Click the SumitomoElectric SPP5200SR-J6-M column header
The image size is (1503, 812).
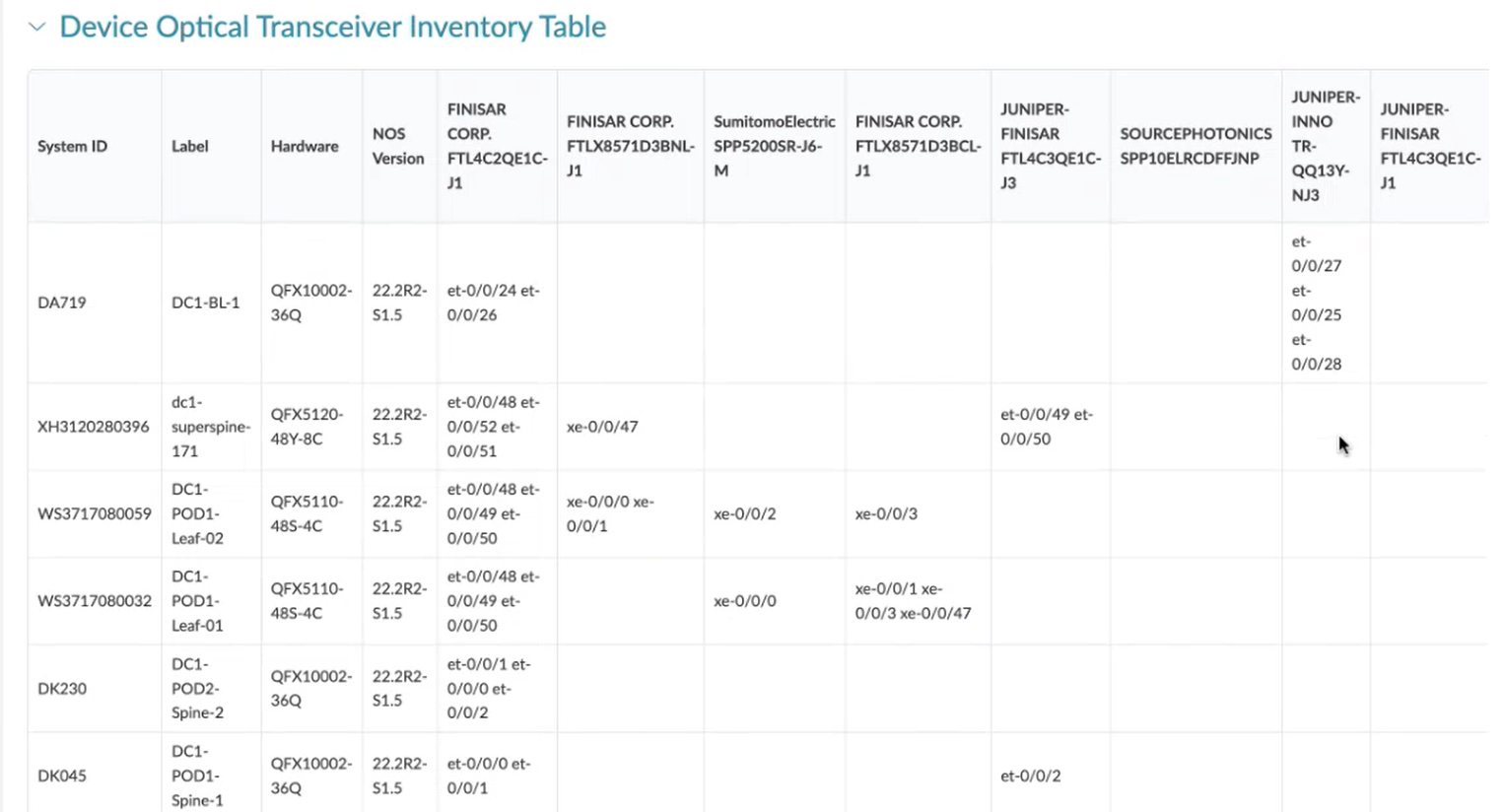[x=773, y=146]
